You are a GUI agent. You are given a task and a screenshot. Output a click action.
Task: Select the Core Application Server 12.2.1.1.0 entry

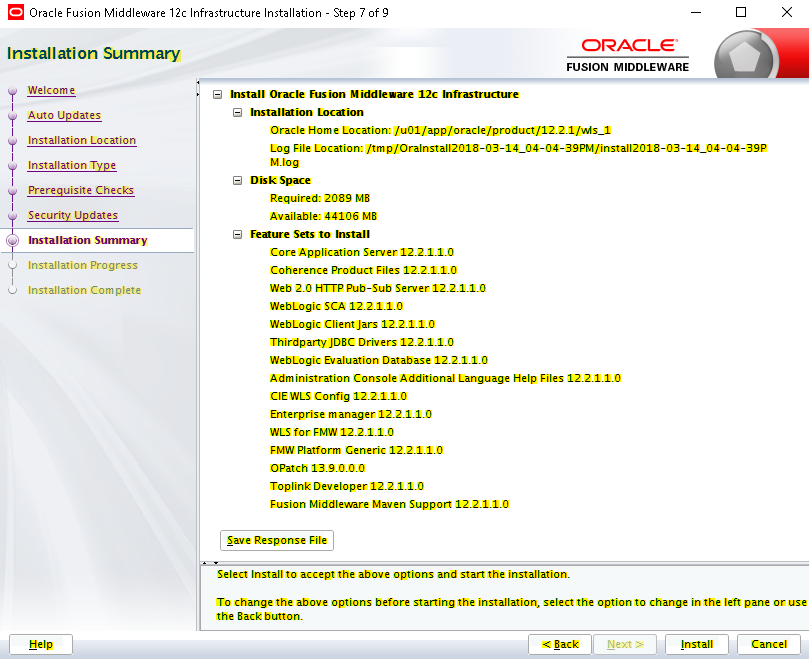pyautogui.click(x=362, y=252)
